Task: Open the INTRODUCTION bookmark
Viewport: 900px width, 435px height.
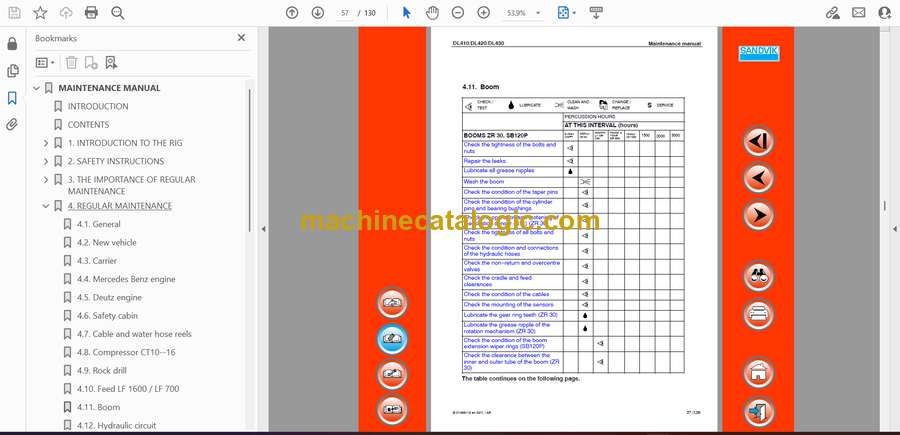Action: pyautogui.click(x=98, y=106)
